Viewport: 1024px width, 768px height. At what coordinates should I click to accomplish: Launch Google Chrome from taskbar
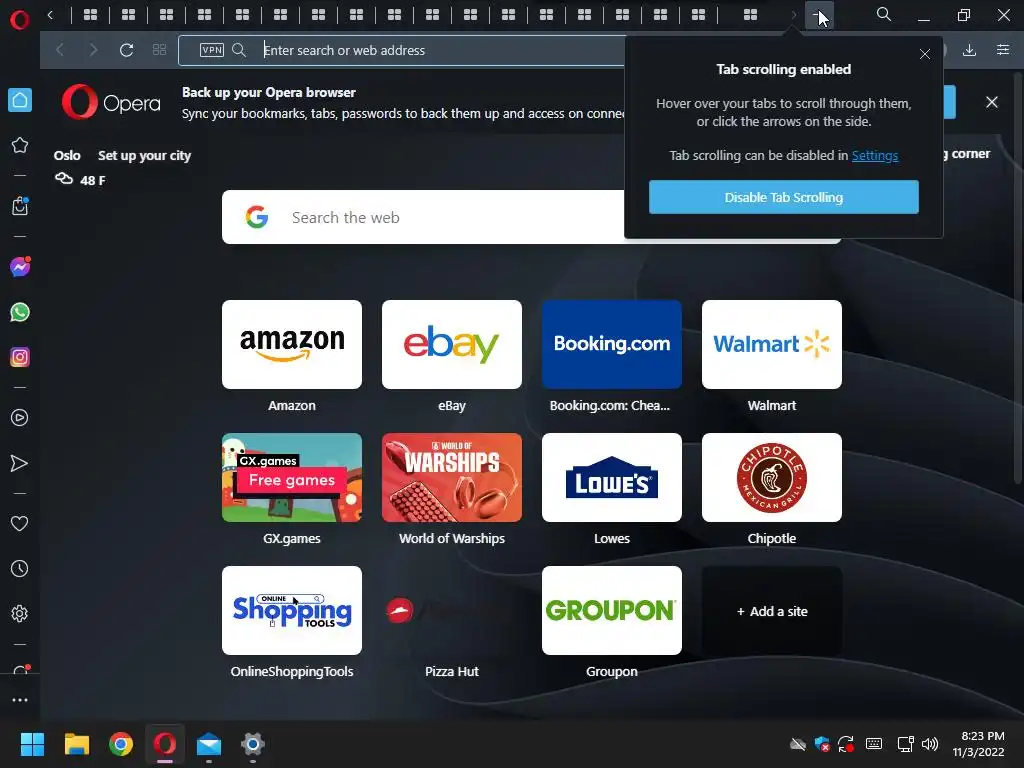pyautogui.click(x=121, y=744)
